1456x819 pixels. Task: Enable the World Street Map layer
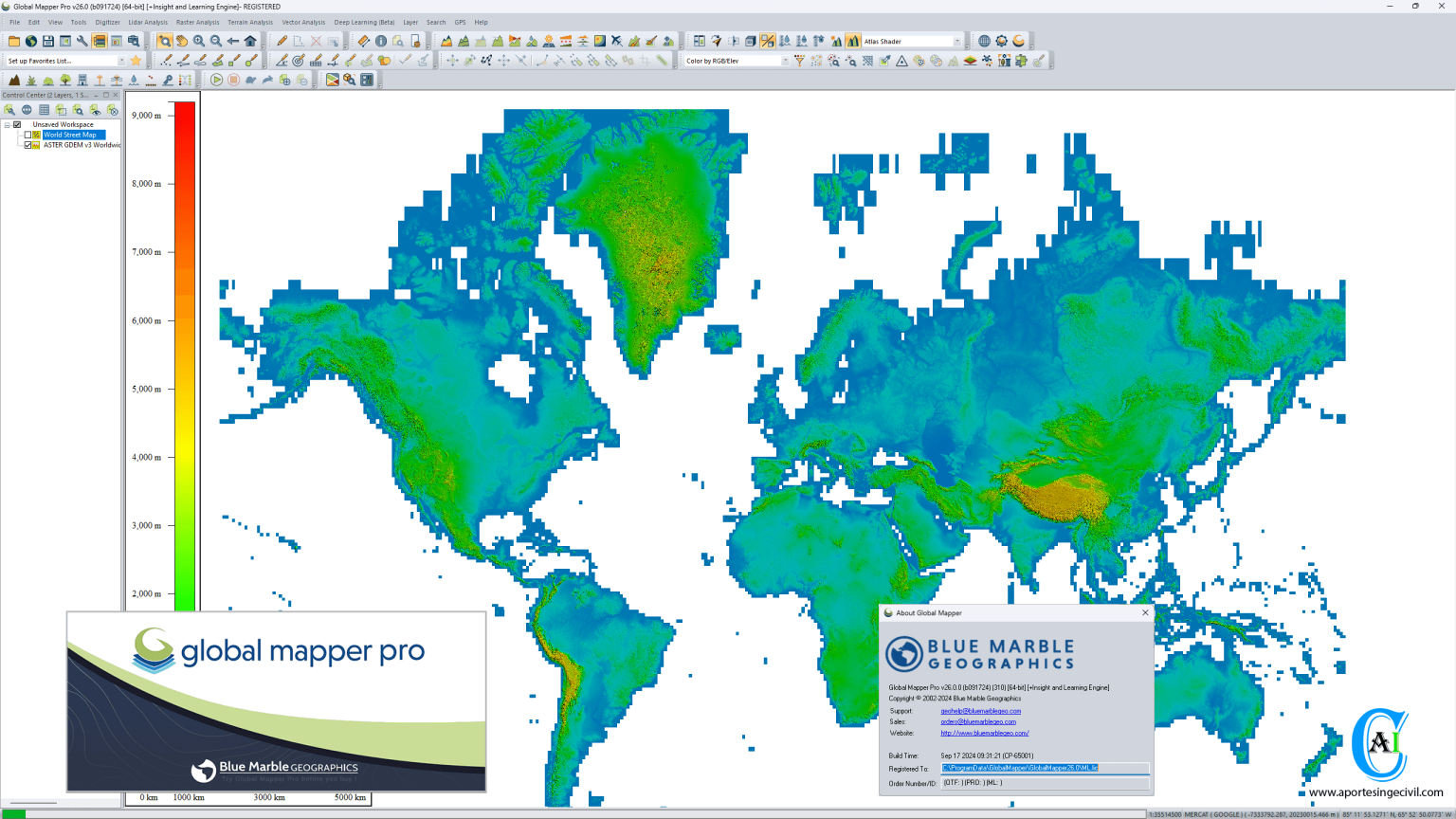pos(27,135)
